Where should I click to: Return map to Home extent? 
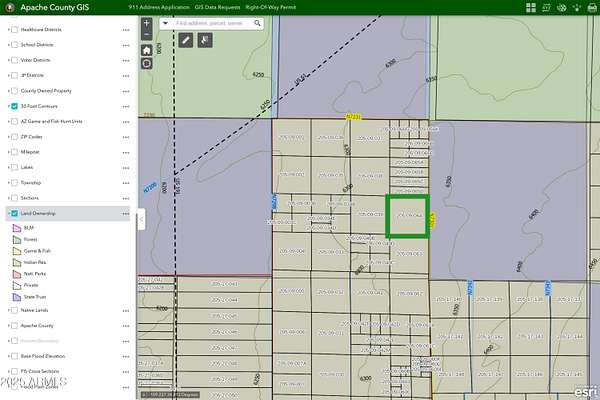point(147,49)
